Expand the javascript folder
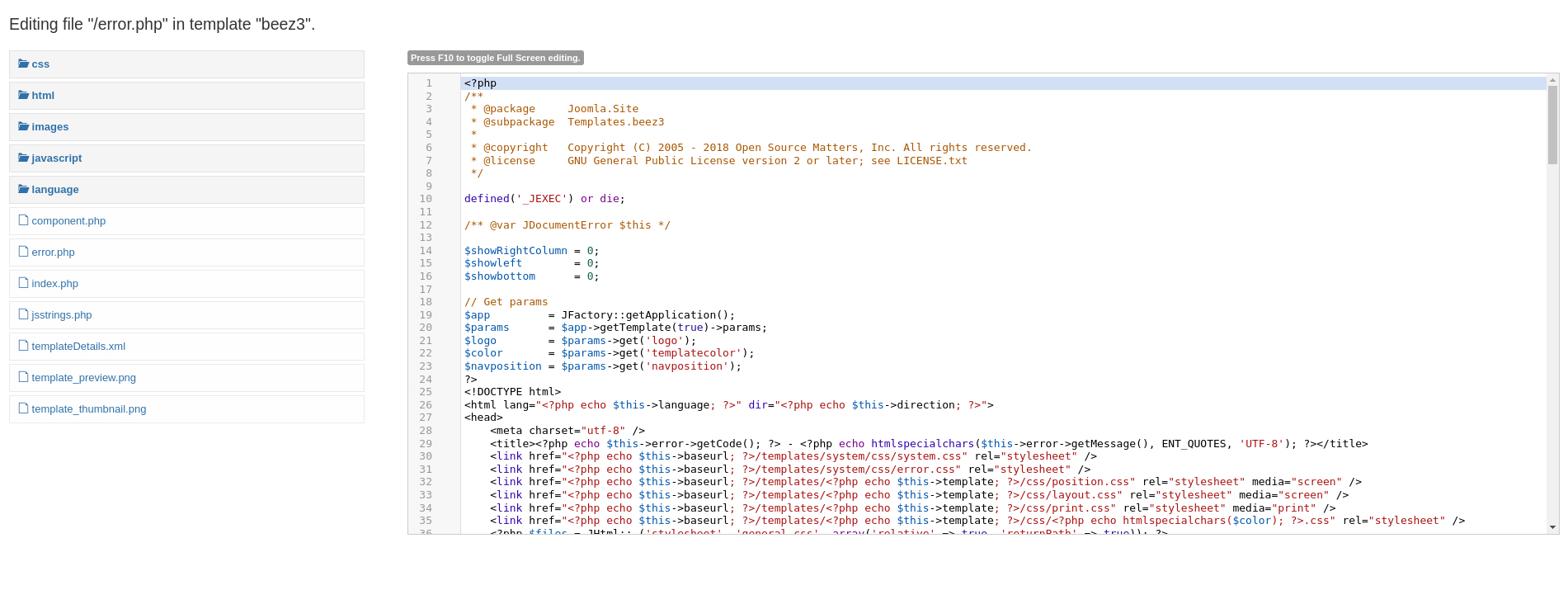Image resolution: width=1568 pixels, height=590 pixels. tap(186, 158)
